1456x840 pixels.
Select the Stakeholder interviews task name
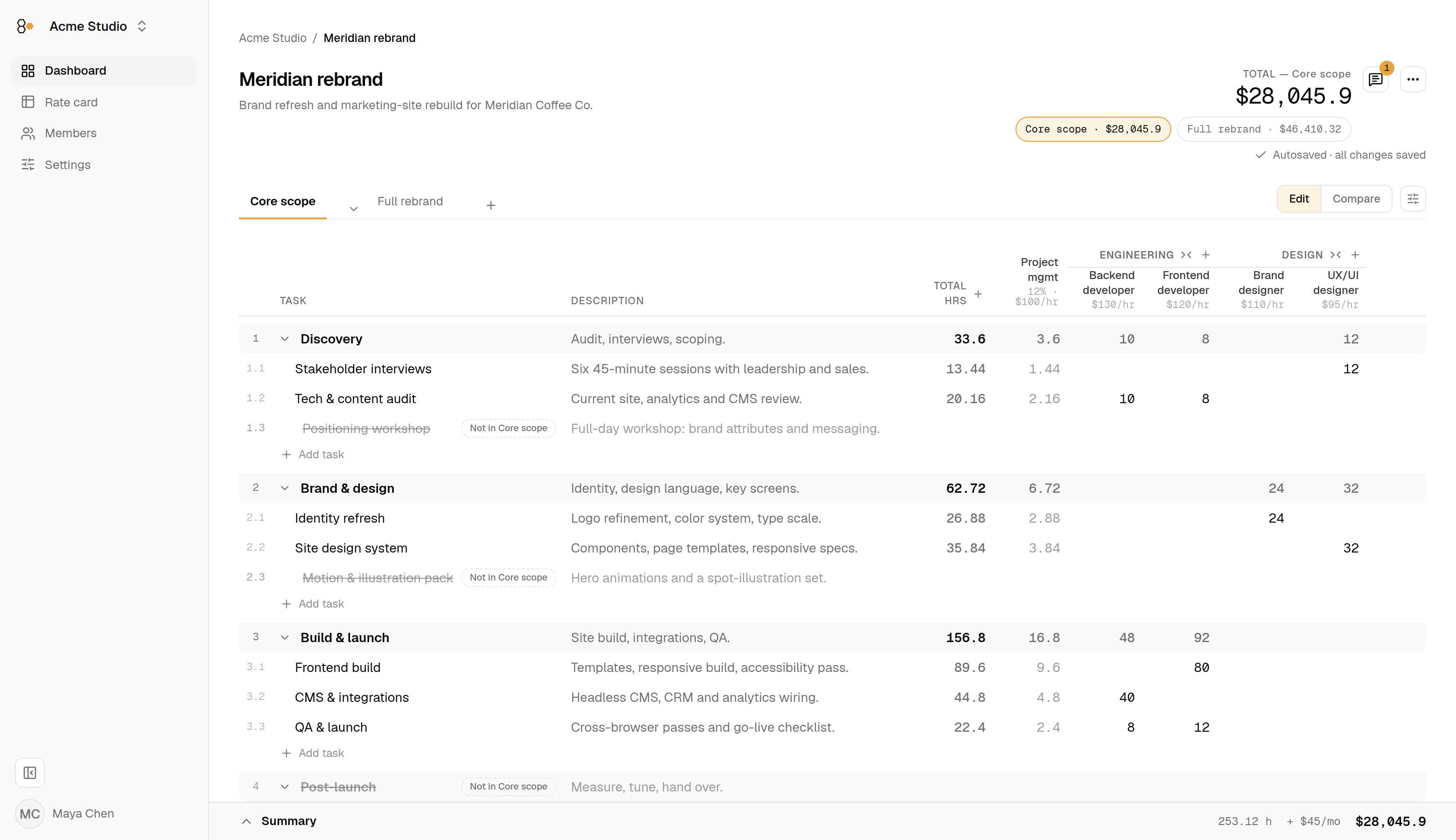(363, 369)
